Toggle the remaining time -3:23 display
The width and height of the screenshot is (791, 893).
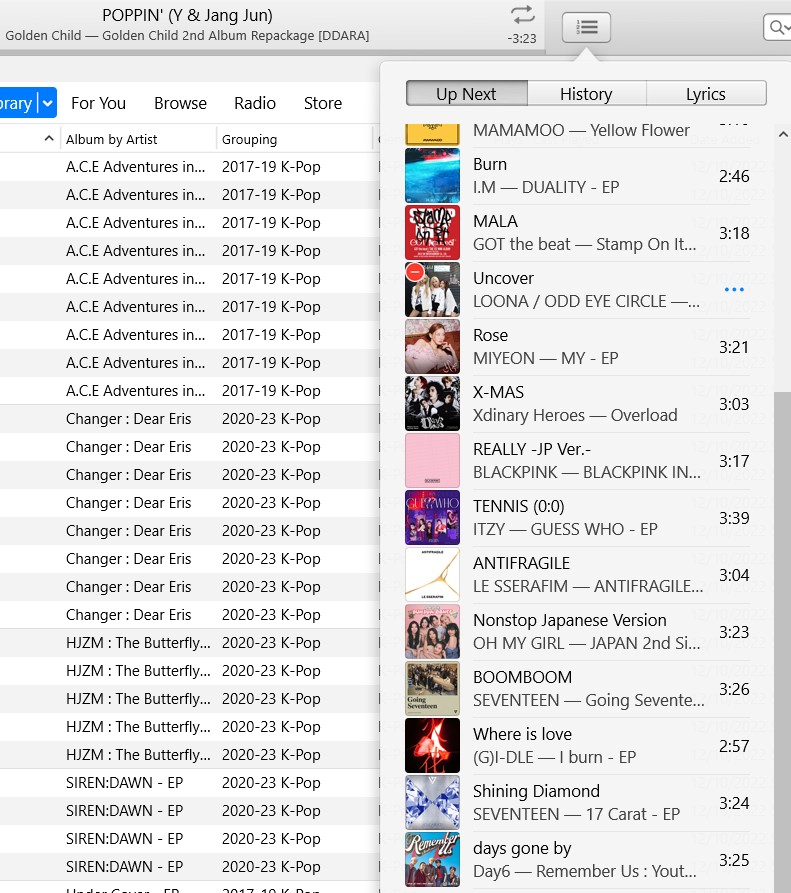tap(522, 38)
